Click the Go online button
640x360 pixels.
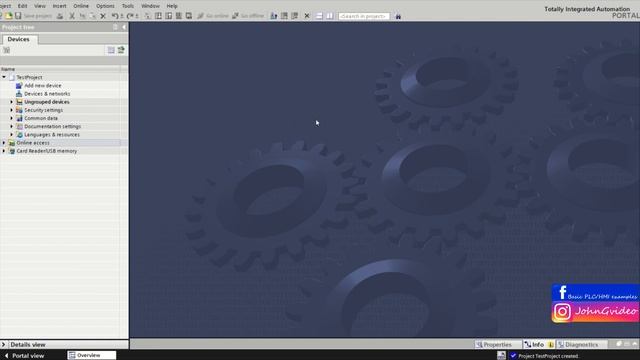point(213,16)
